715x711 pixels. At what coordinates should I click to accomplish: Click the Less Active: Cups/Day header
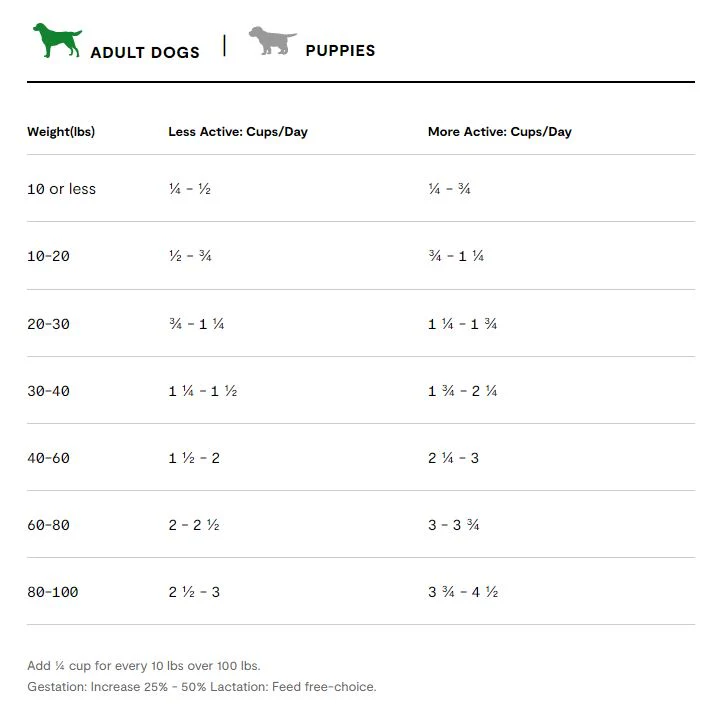click(238, 132)
